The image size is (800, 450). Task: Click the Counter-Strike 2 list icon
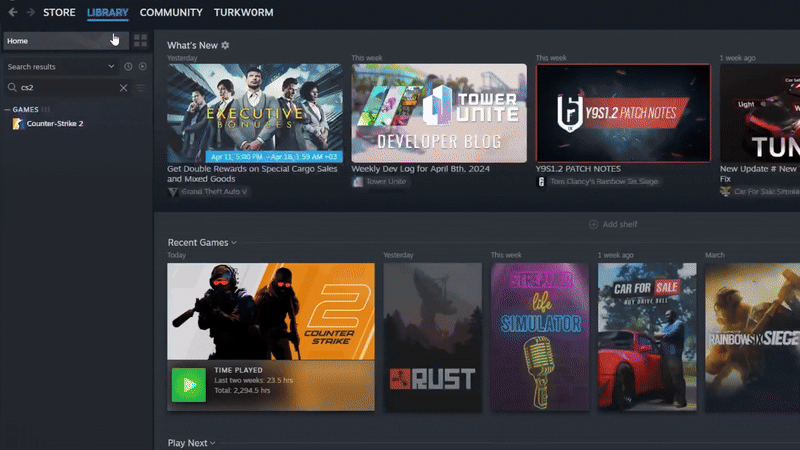point(18,123)
